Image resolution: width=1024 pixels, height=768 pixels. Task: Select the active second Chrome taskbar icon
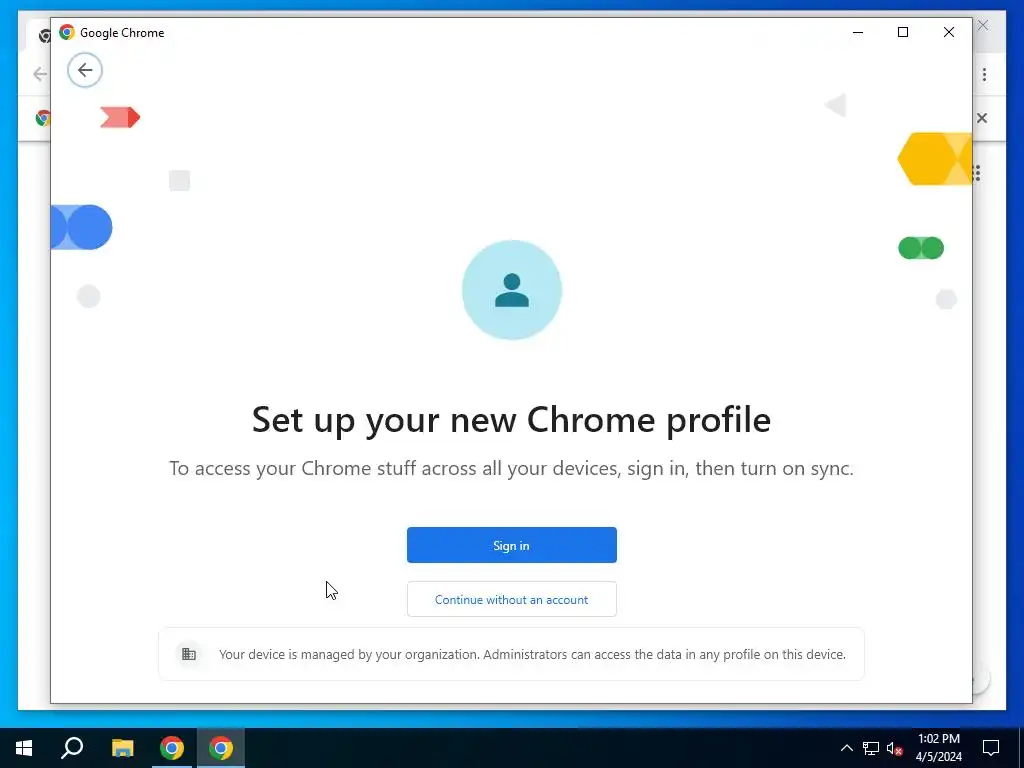tap(221, 748)
